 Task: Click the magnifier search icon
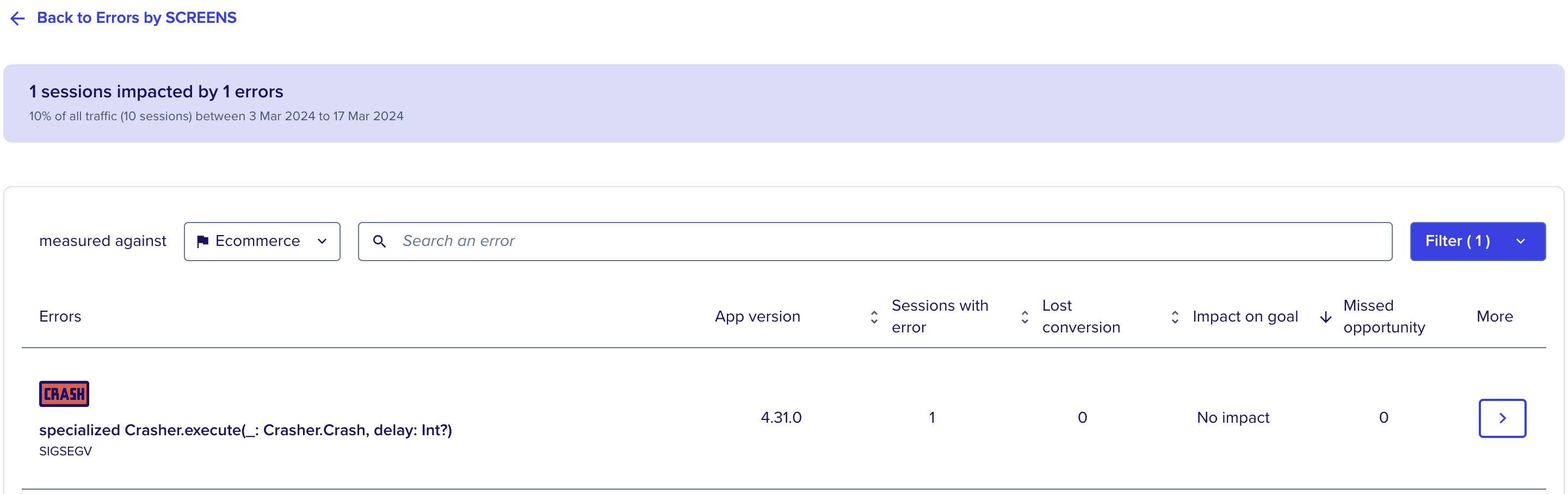click(379, 242)
